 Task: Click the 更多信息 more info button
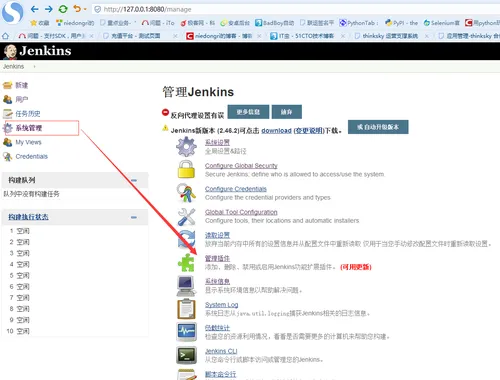coord(248,112)
